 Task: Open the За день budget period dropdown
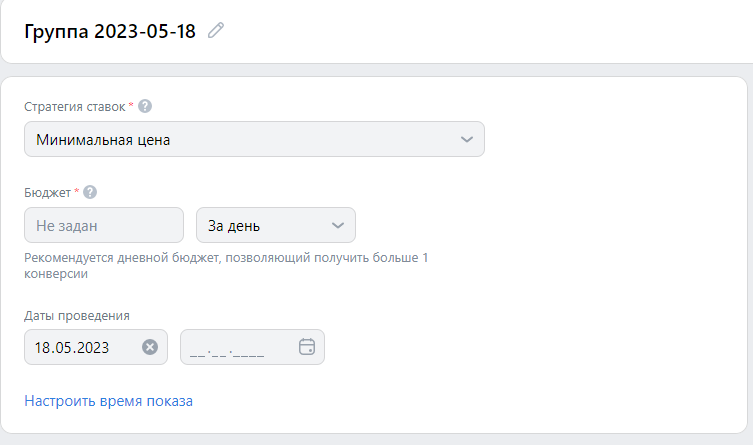pyautogui.click(x=276, y=225)
